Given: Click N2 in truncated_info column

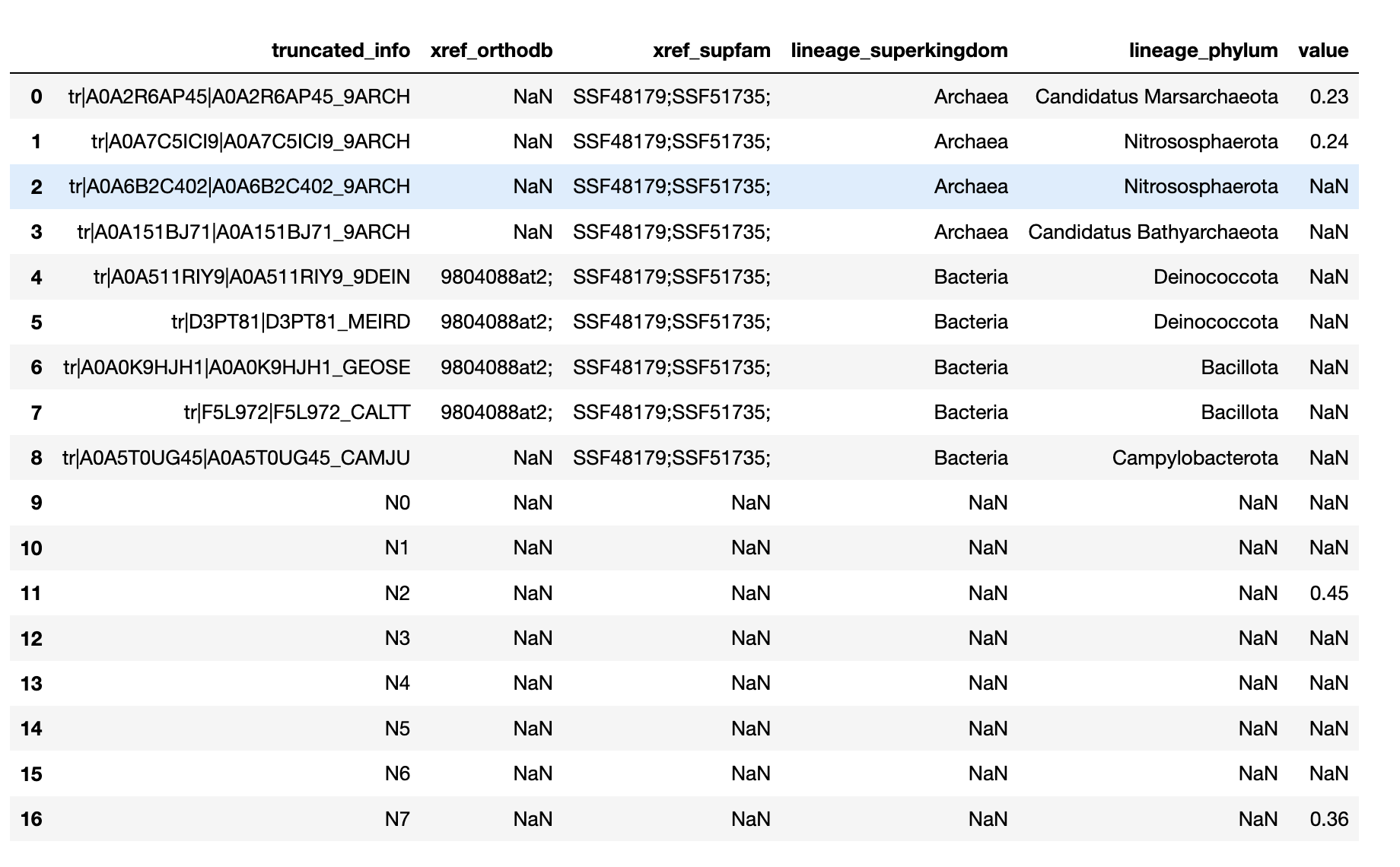Looking at the screenshot, I should tap(397, 593).
